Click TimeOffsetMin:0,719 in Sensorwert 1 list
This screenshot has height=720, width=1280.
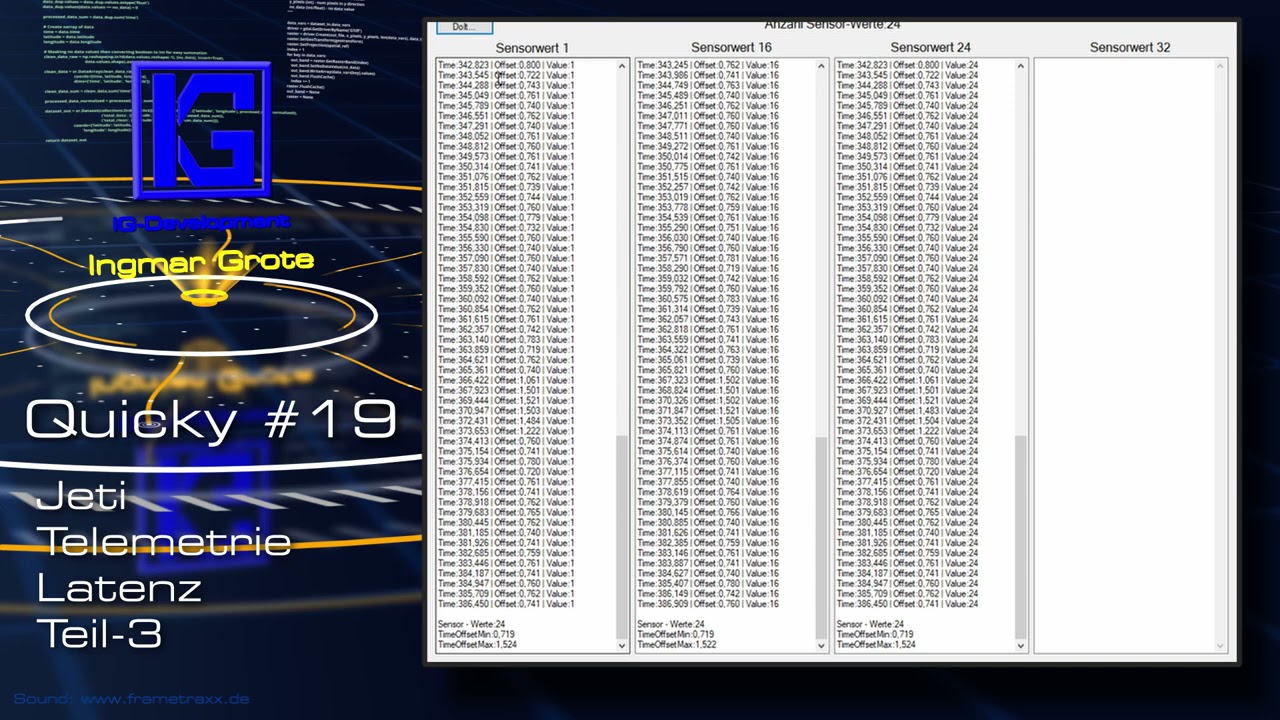click(475, 635)
